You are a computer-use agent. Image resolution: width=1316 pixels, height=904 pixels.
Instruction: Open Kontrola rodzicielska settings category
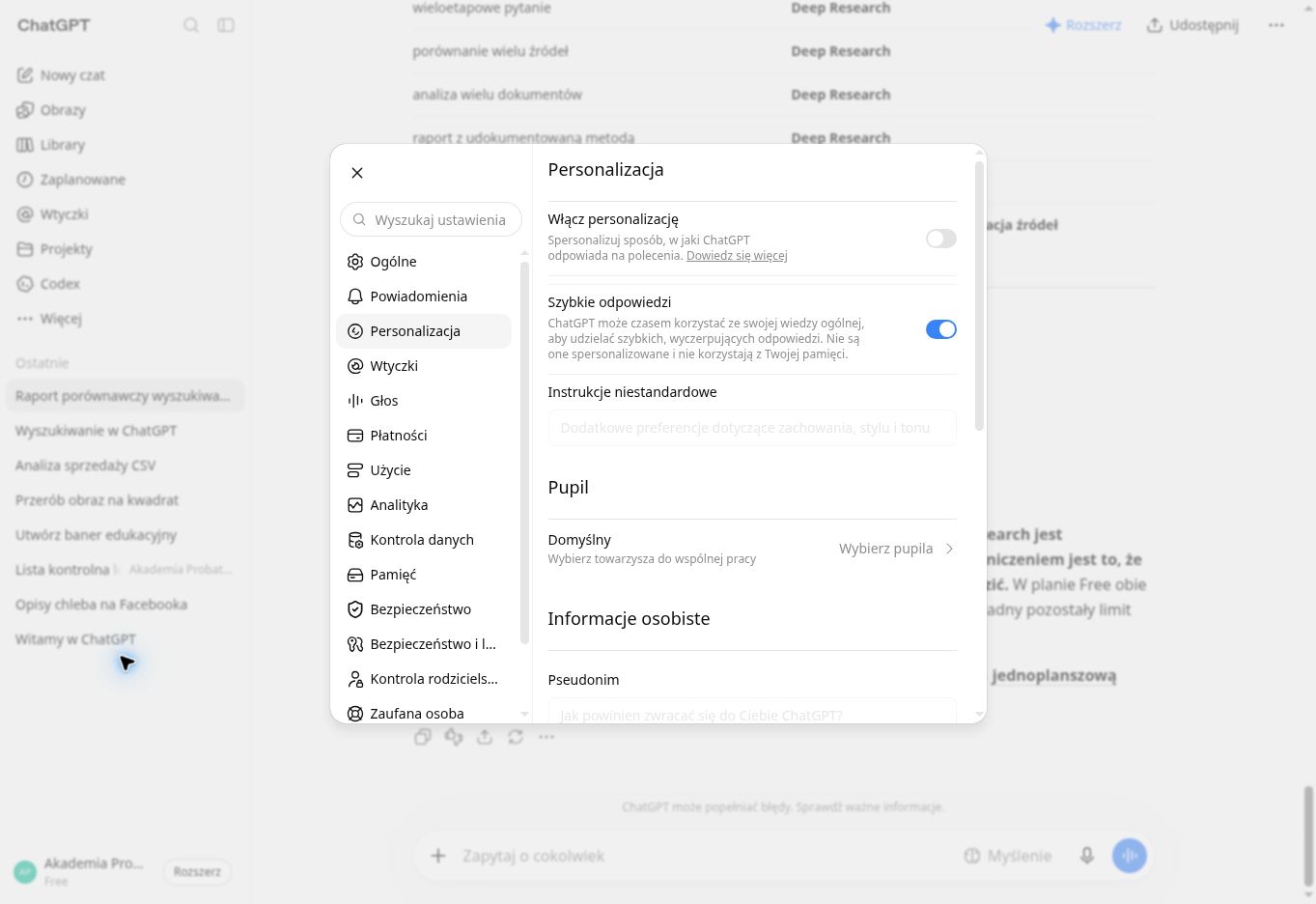tap(424, 679)
